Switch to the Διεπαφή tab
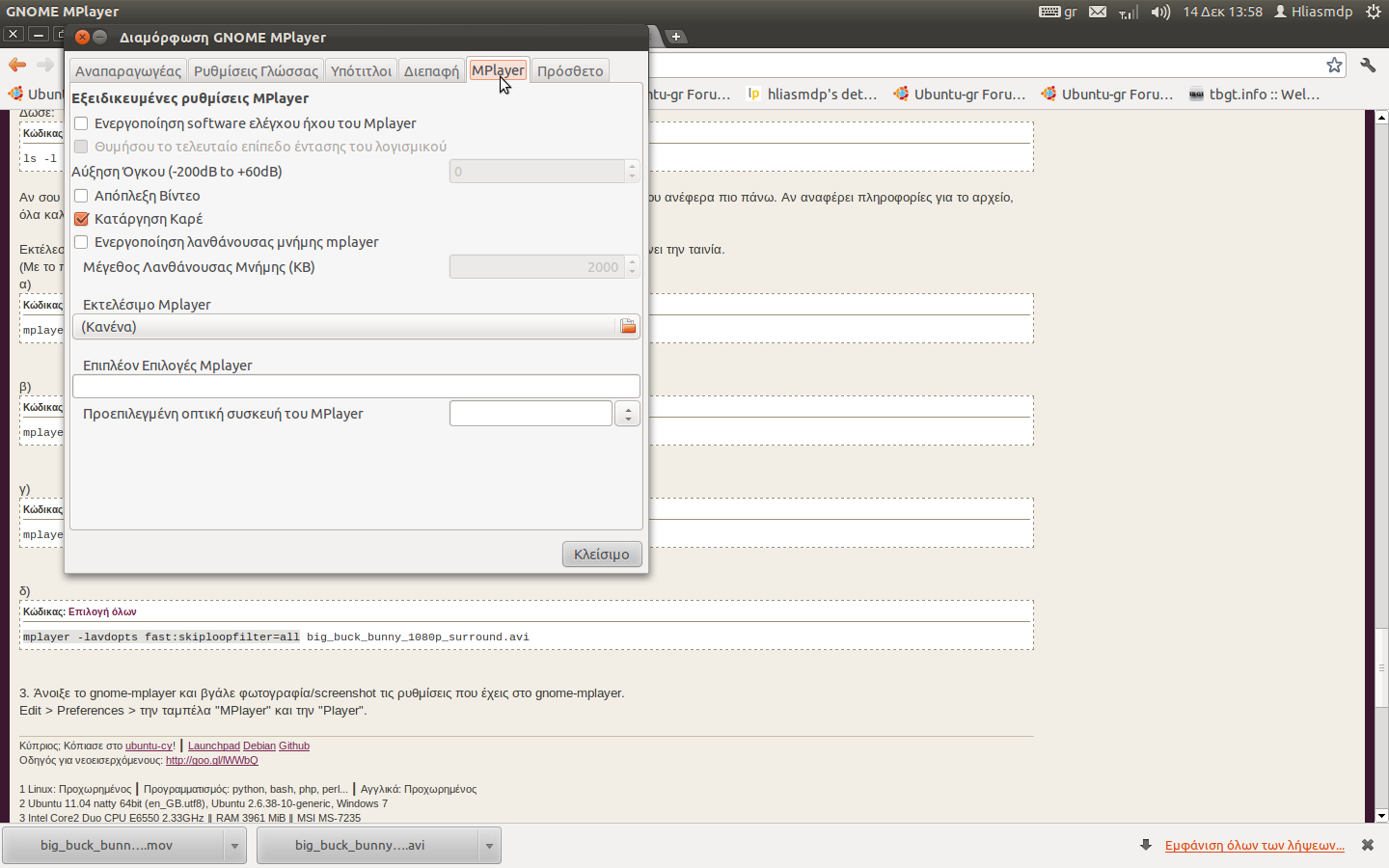 coord(431,70)
